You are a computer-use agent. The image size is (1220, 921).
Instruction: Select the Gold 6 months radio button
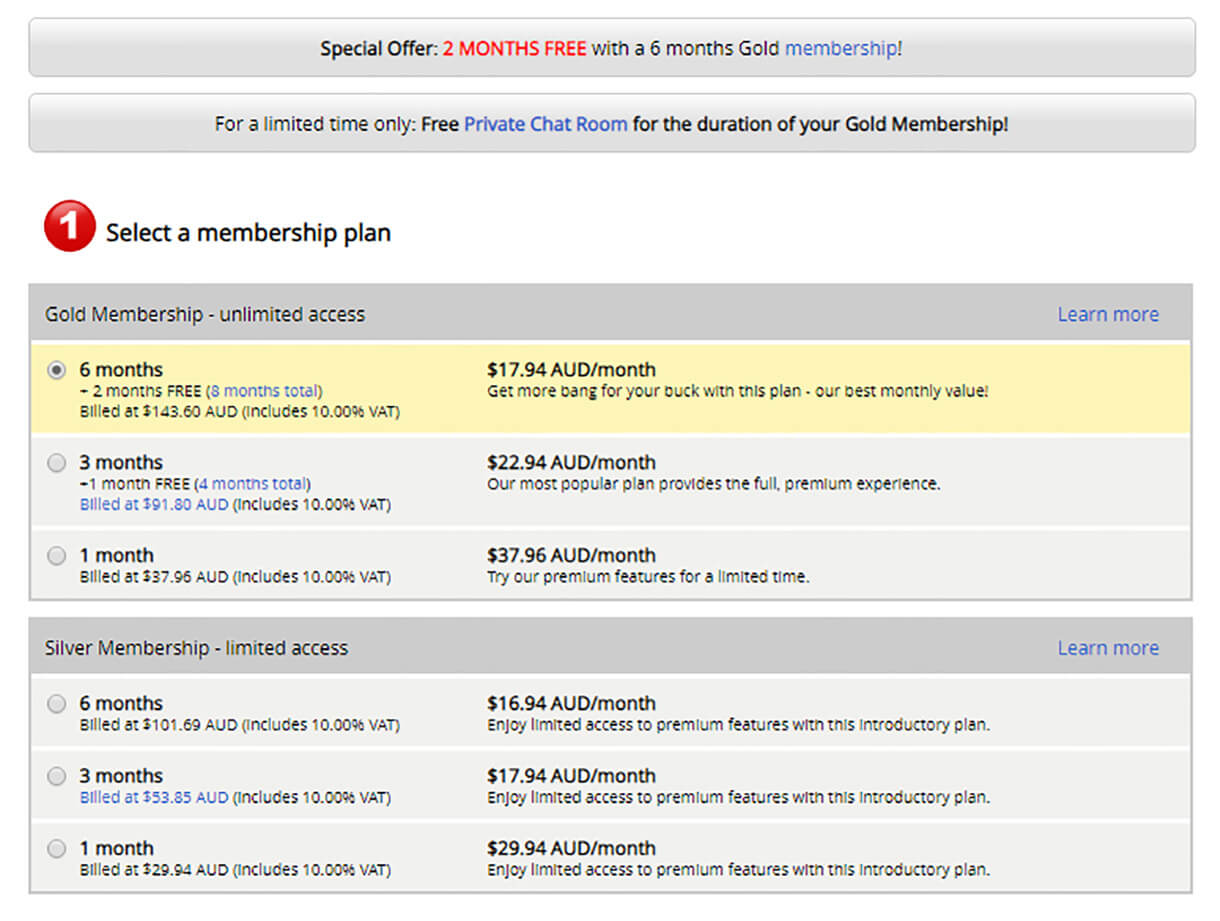57,370
